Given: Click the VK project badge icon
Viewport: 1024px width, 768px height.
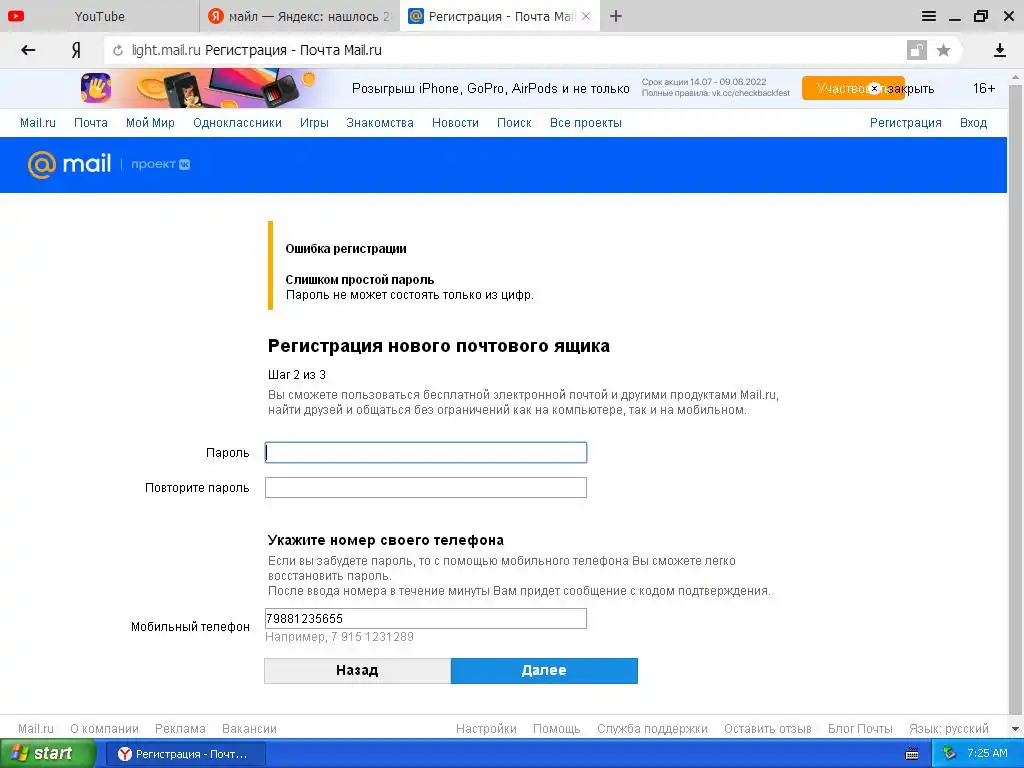Looking at the screenshot, I should click(185, 165).
